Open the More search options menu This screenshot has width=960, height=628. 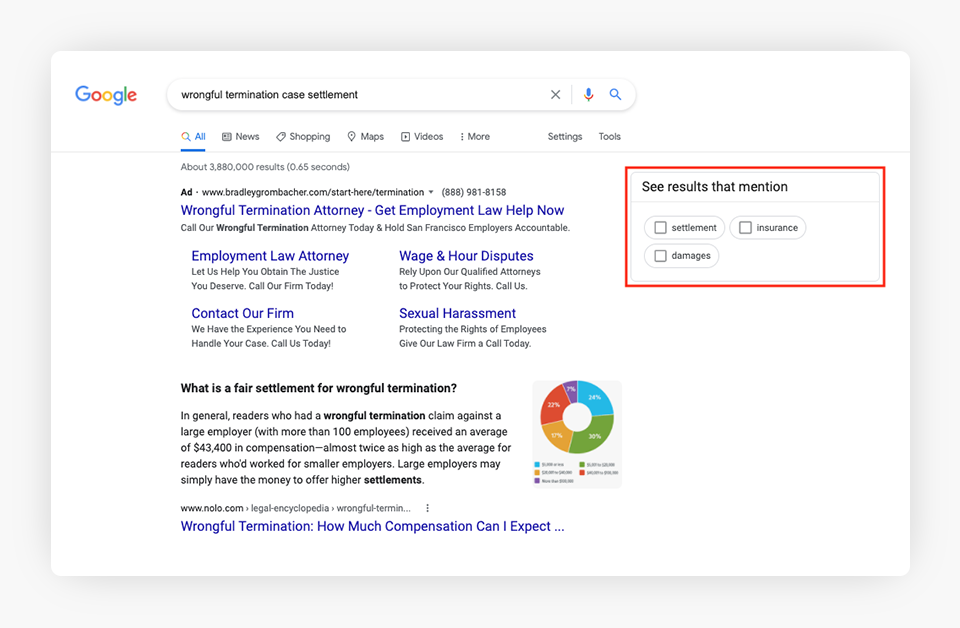[x=474, y=137]
